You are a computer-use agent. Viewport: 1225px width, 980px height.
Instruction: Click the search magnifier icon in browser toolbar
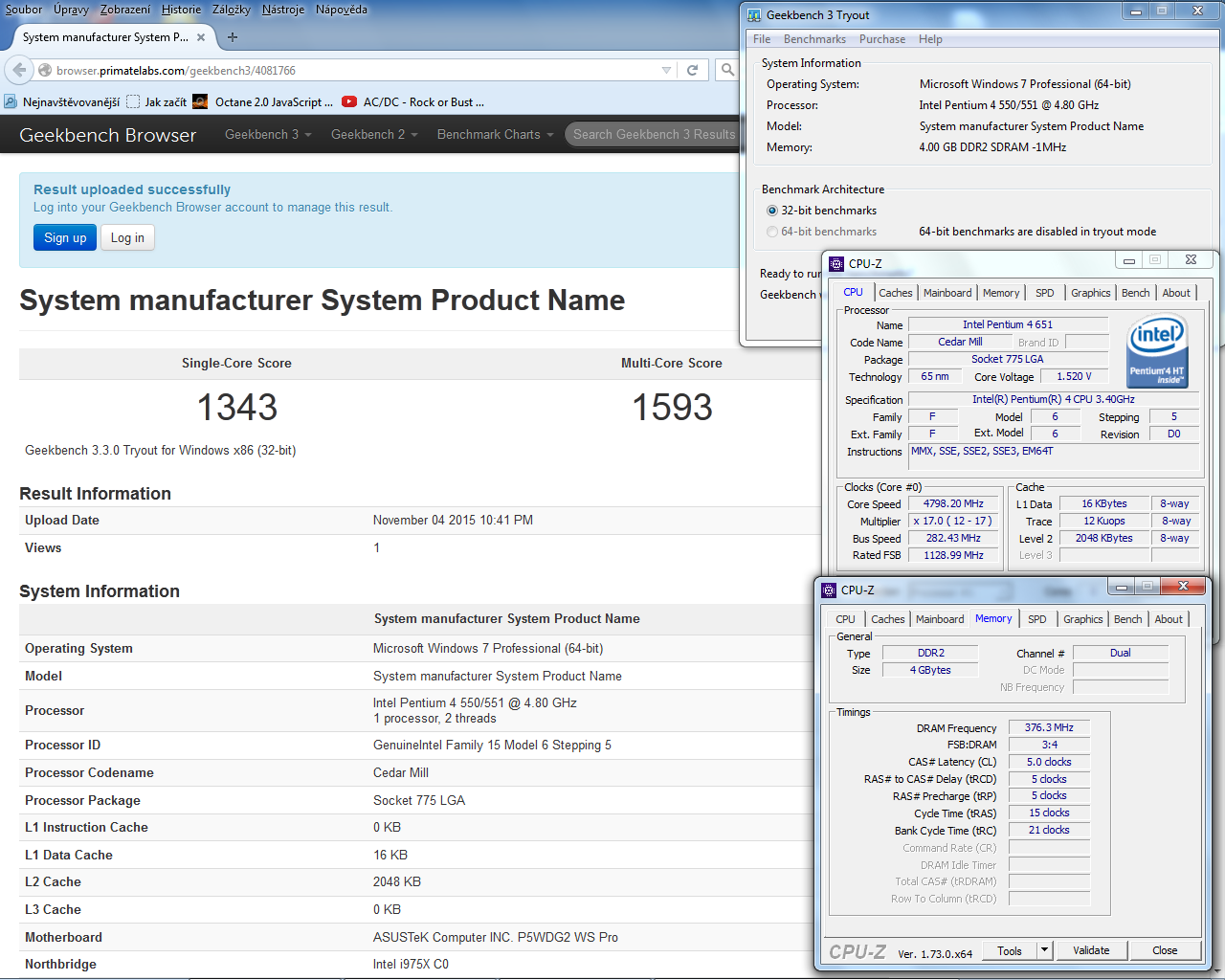(727, 70)
